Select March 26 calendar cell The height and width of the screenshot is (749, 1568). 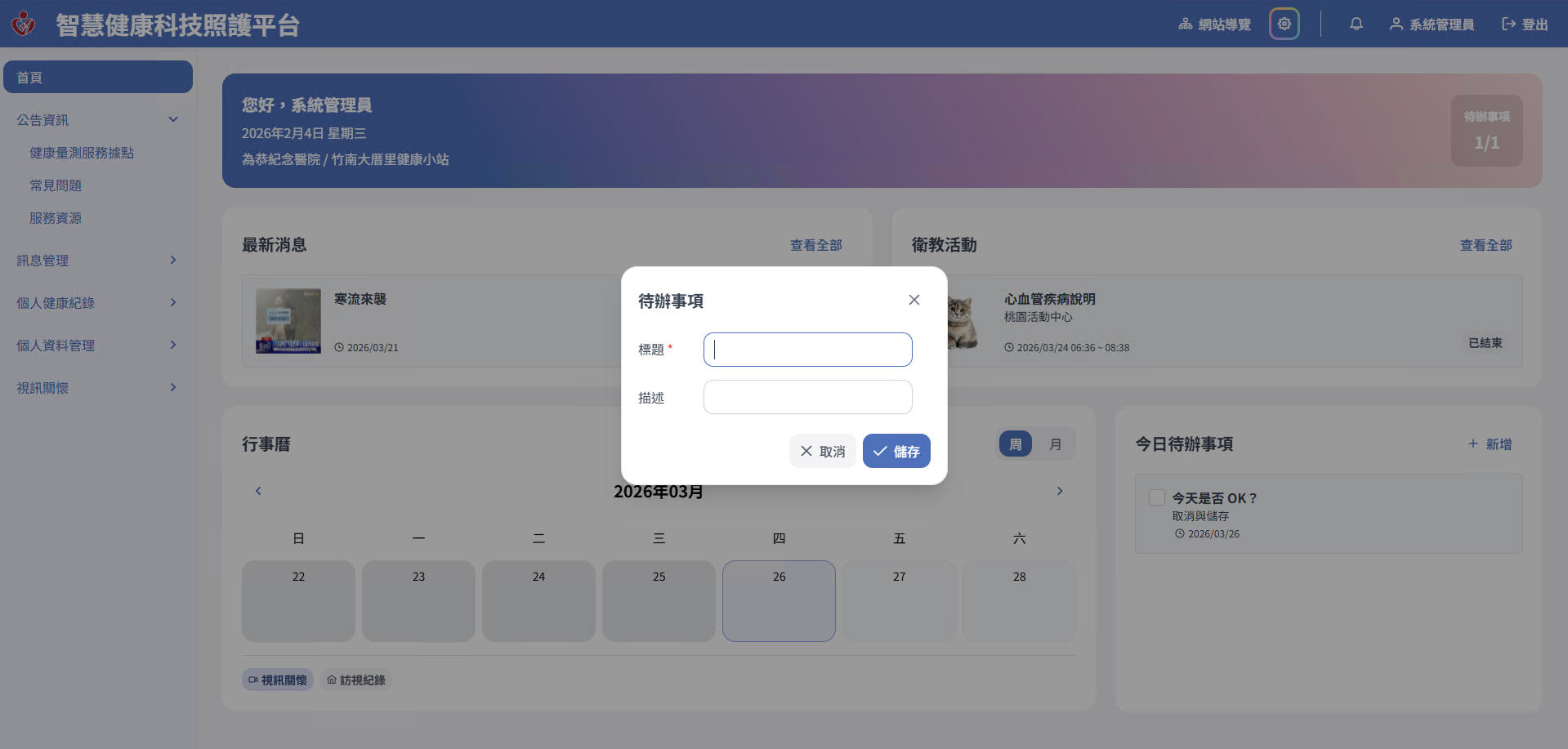pyautogui.click(x=779, y=600)
